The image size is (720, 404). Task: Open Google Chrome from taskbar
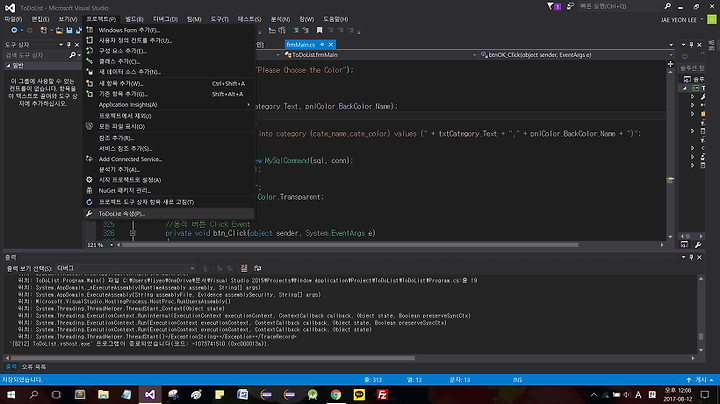click(336, 395)
